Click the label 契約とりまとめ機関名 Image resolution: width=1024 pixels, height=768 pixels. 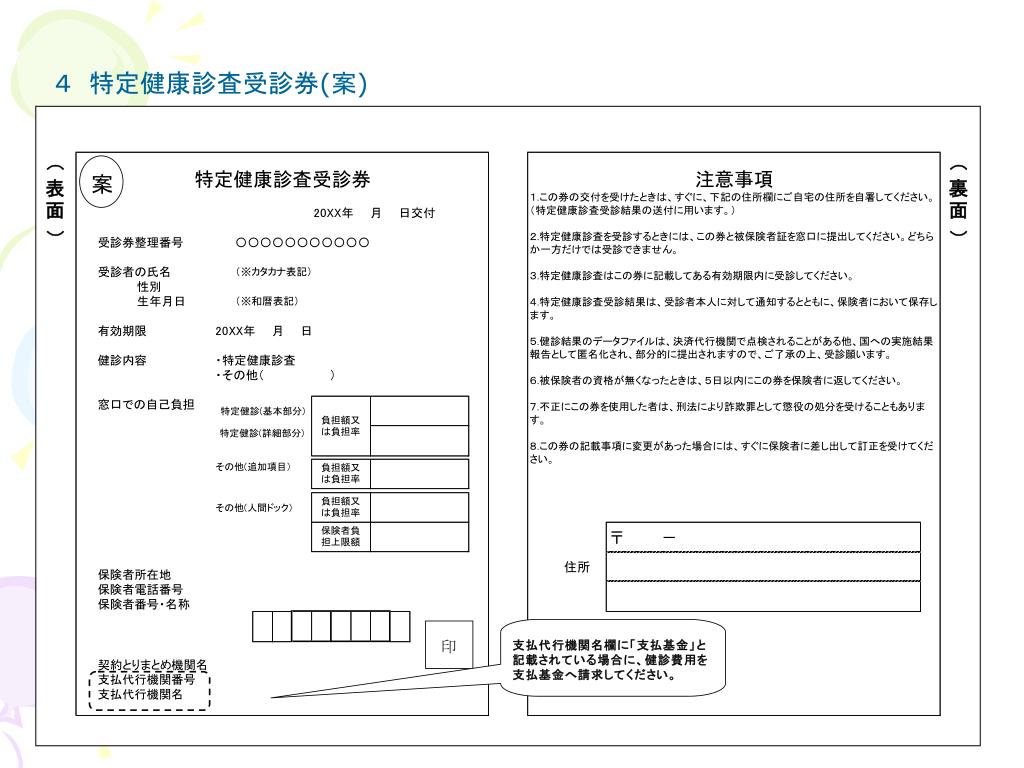pyautogui.click(x=152, y=665)
